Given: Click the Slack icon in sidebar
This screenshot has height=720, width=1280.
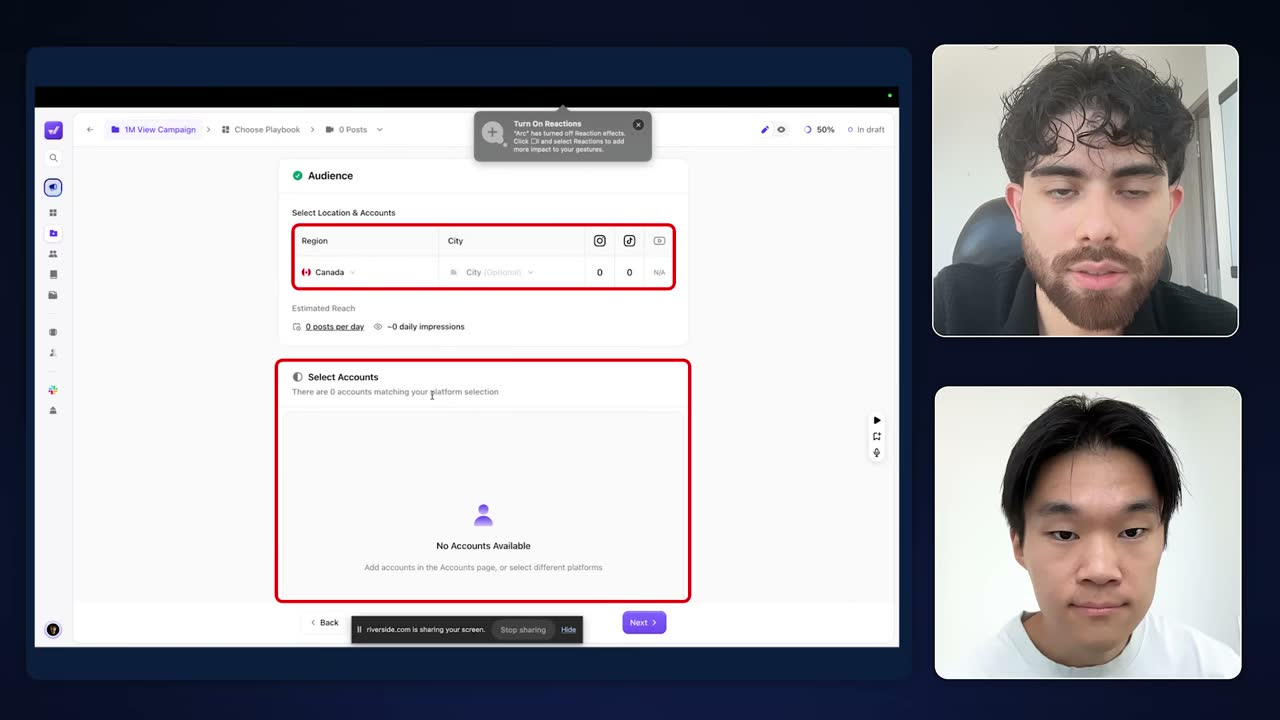Looking at the screenshot, I should [x=53, y=389].
